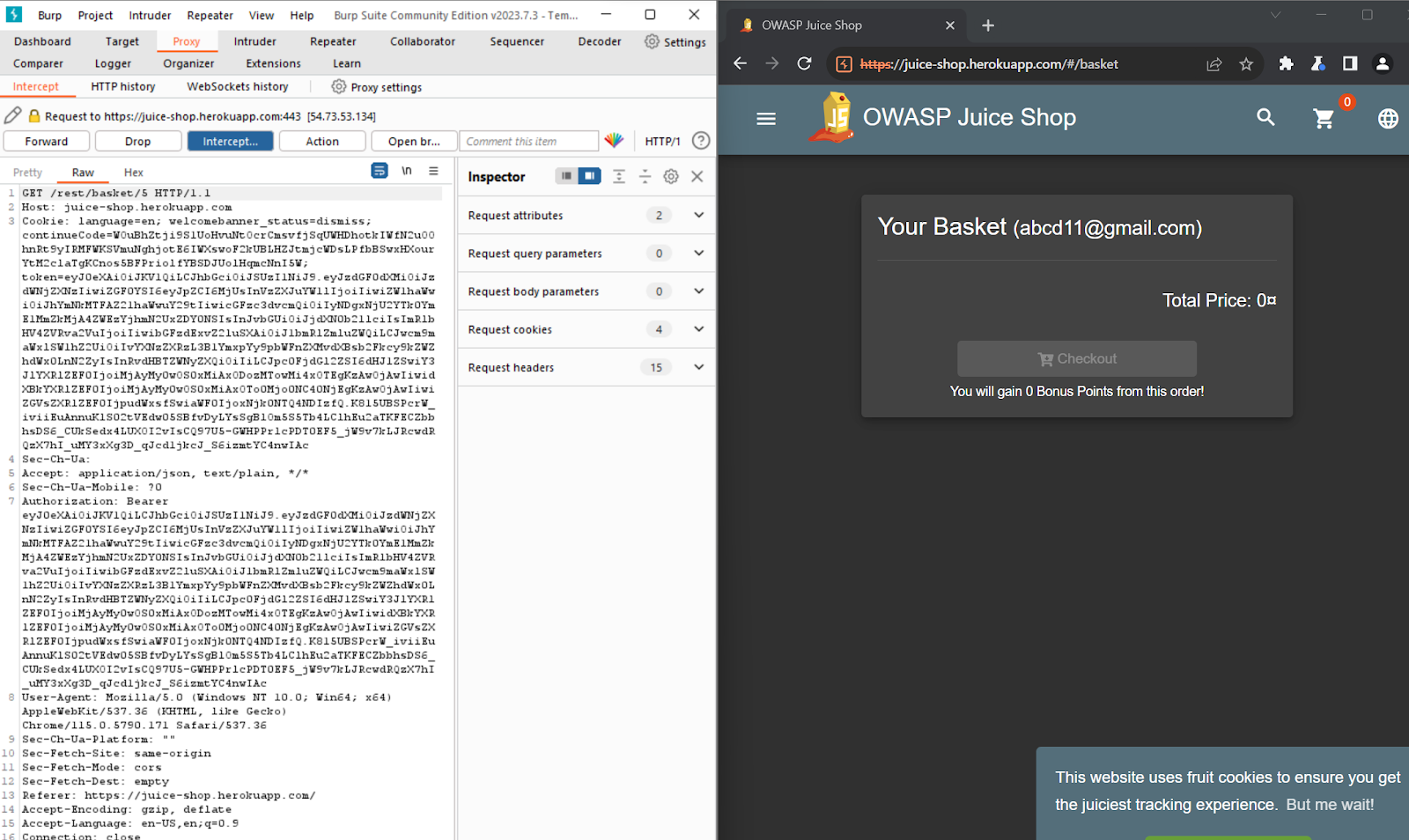Open Proxy settings gear
This screenshot has height=840, width=1409.
[x=338, y=86]
